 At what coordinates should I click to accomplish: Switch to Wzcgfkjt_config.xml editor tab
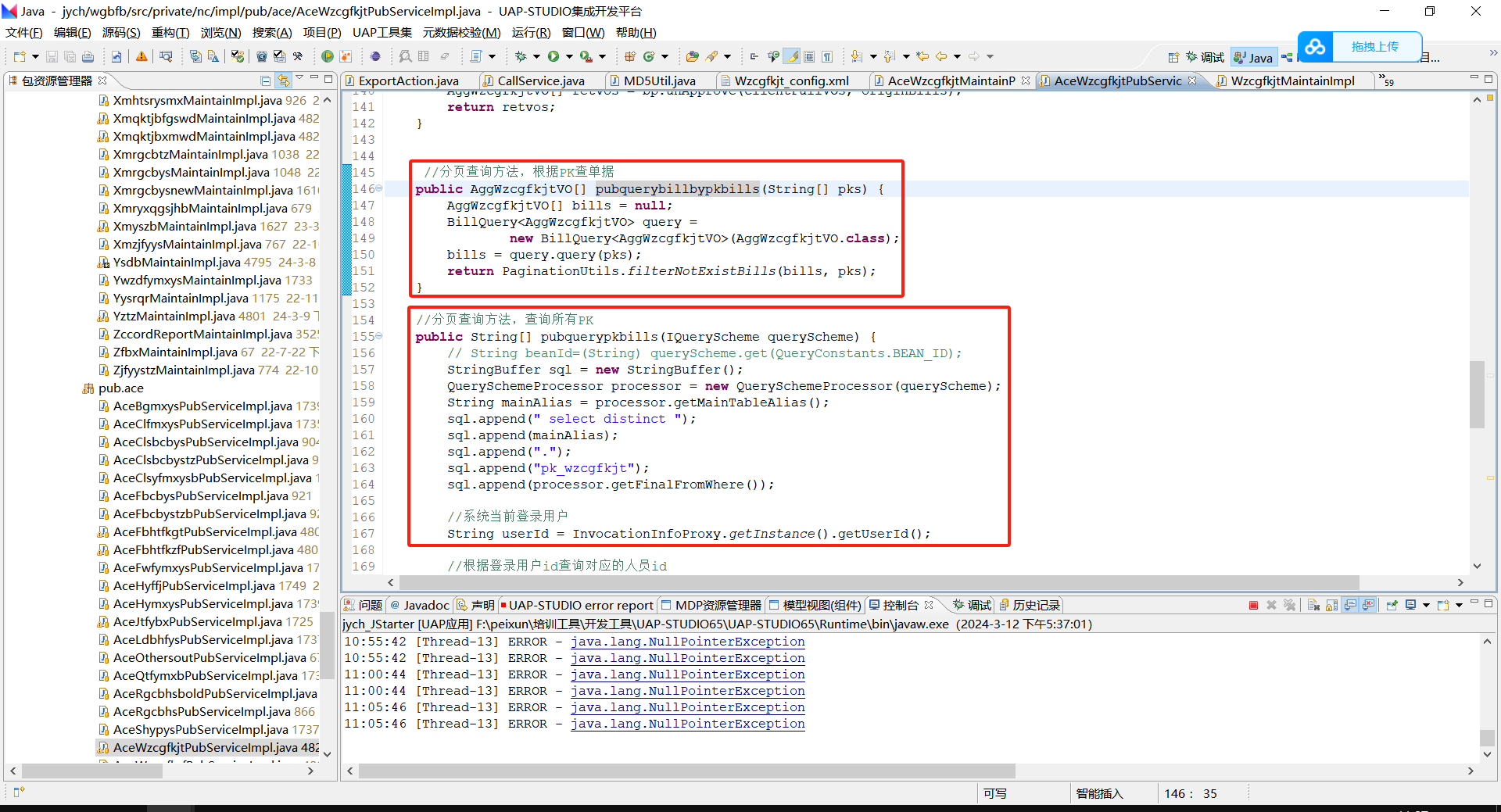tap(791, 80)
